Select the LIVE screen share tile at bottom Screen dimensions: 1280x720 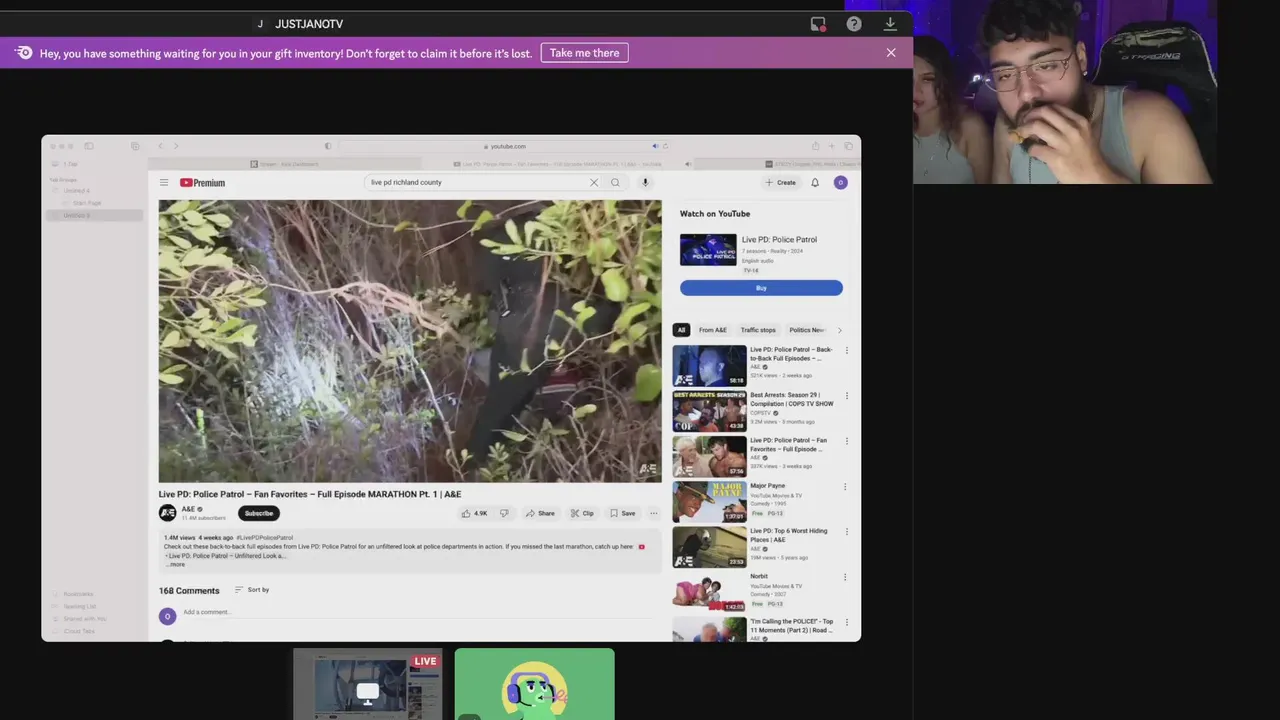click(x=367, y=684)
